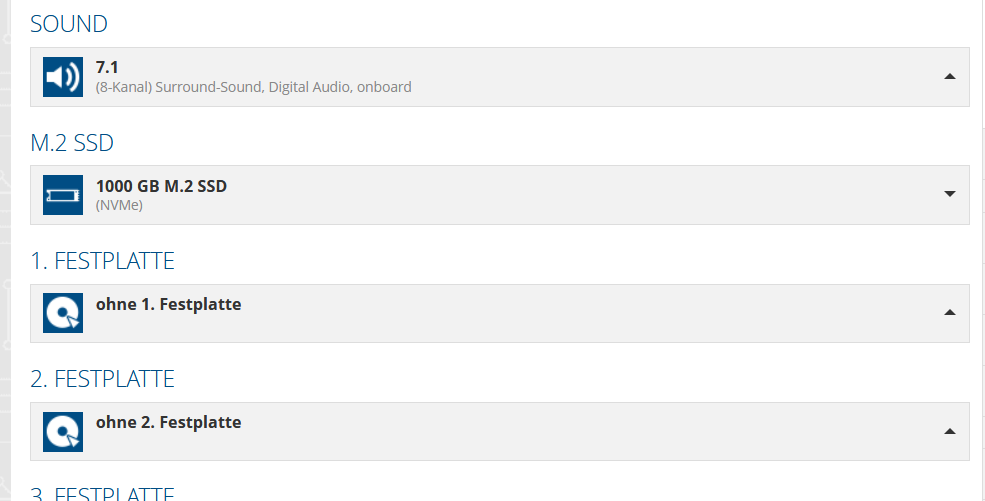The width and height of the screenshot is (985, 501).
Task: Collapse the Sound selection arrow
Action: click(949, 77)
